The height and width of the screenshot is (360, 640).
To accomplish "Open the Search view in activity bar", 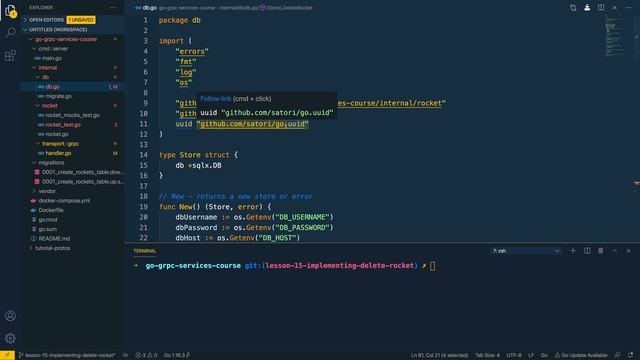I will 11,32.
